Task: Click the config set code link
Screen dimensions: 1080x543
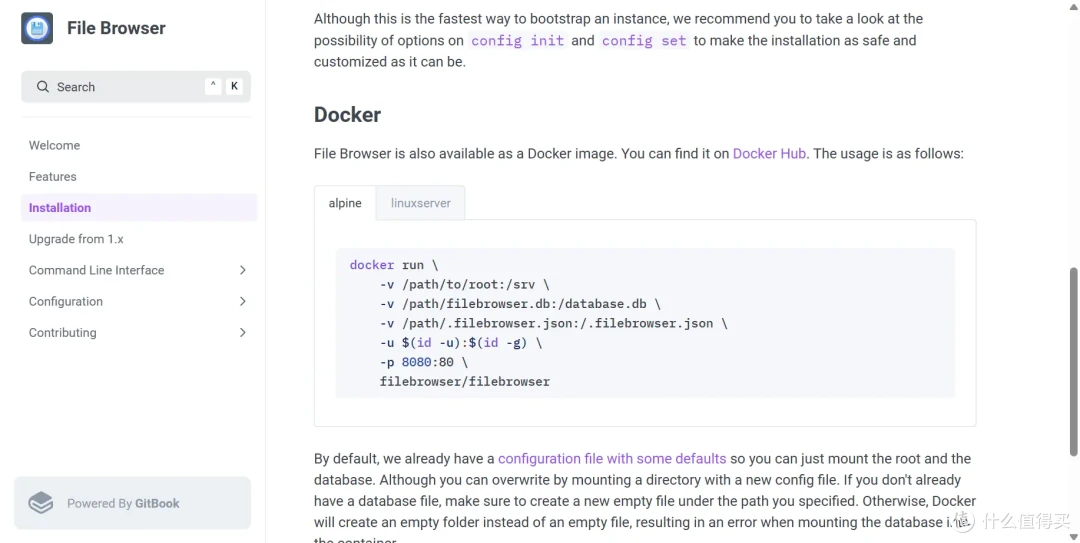Action: (x=644, y=41)
